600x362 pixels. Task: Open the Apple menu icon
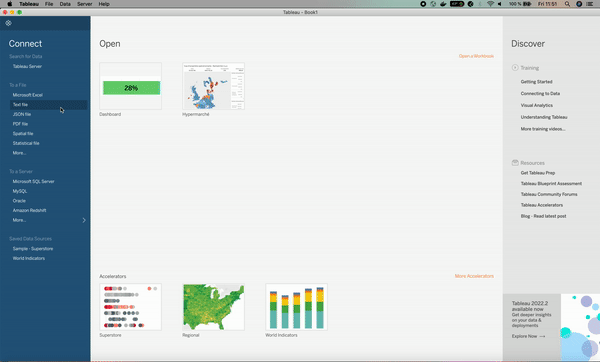(x=10, y=4)
